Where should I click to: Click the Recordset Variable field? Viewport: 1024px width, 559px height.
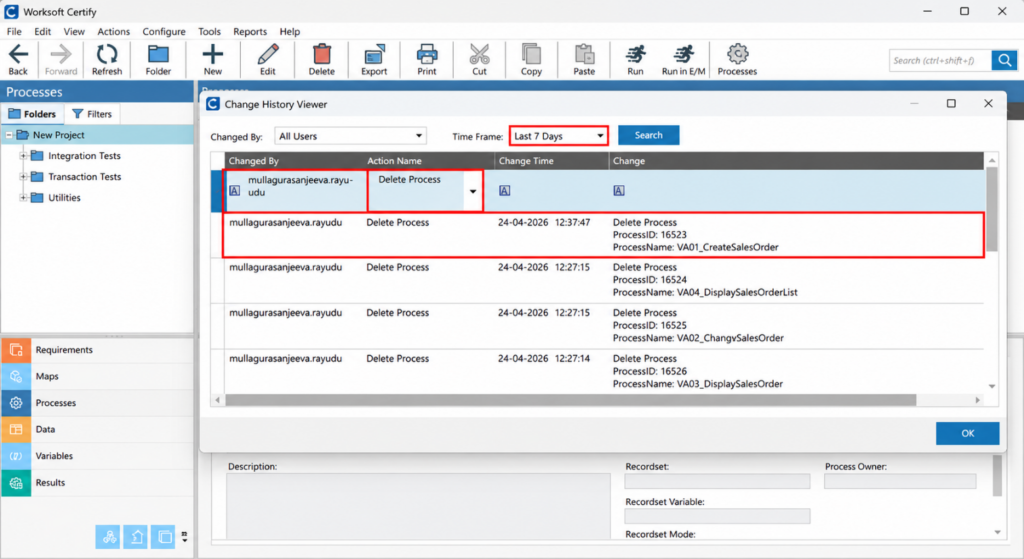tap(717, 516)
